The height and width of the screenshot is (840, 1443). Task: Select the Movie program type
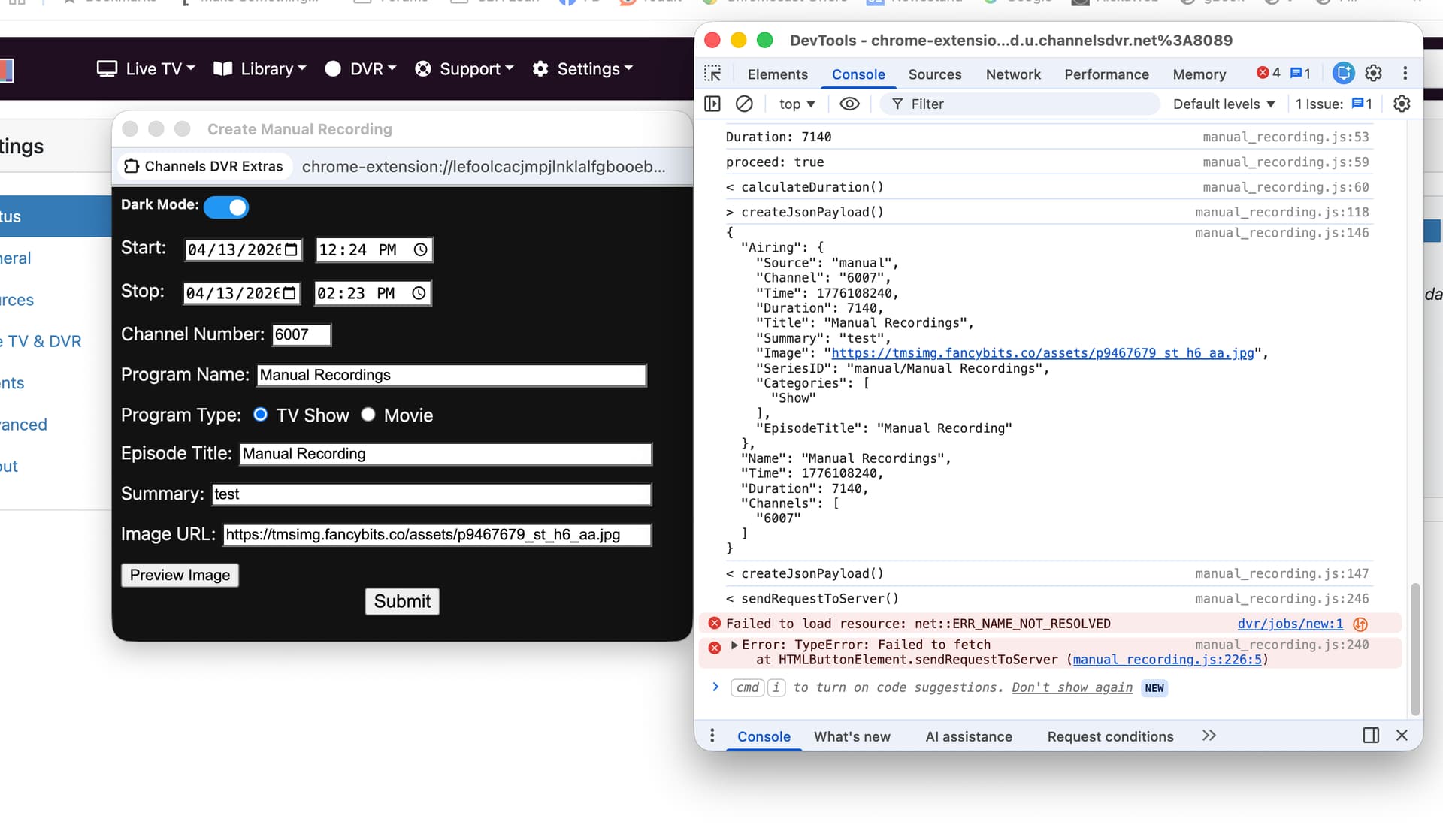tap(368, 415)
